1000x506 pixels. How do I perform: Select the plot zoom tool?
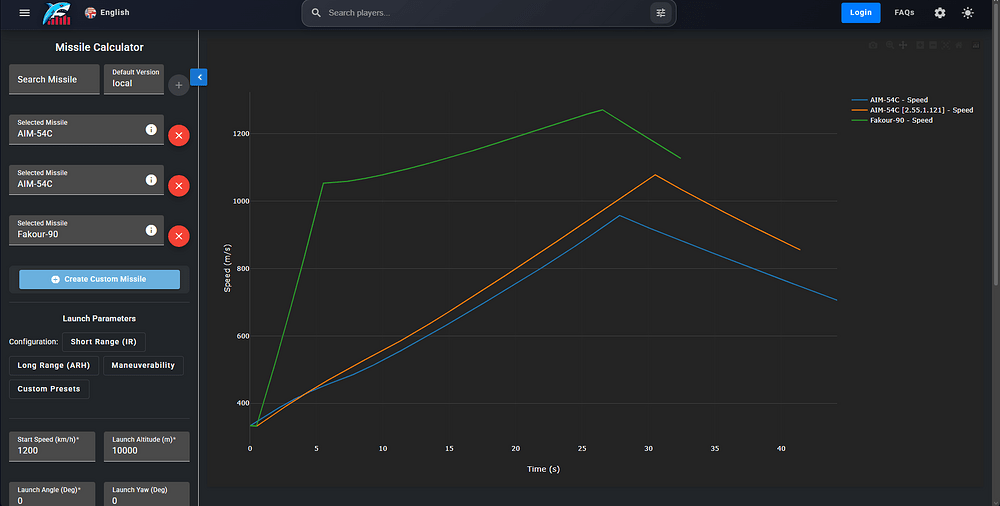pyautogui.click(x=890, y=45)
